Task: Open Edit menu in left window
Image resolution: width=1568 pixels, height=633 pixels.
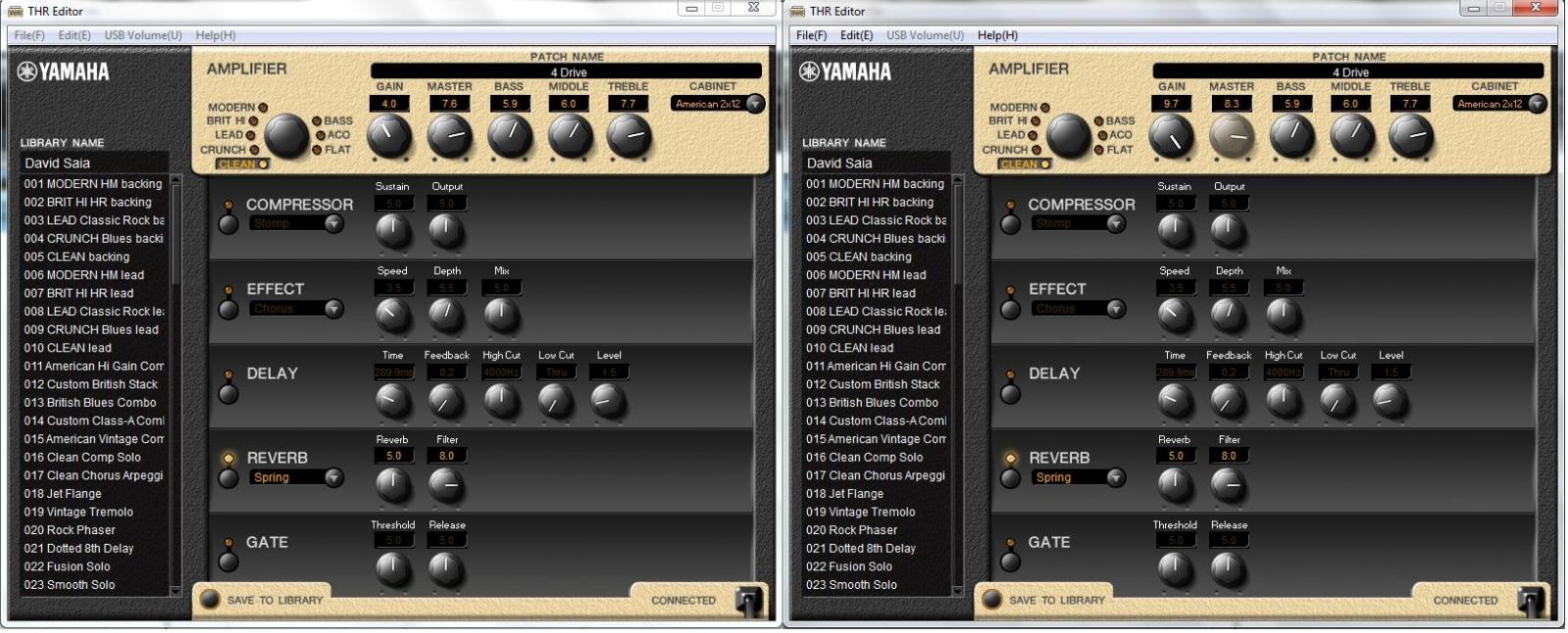Action: (x=75, y=35)
